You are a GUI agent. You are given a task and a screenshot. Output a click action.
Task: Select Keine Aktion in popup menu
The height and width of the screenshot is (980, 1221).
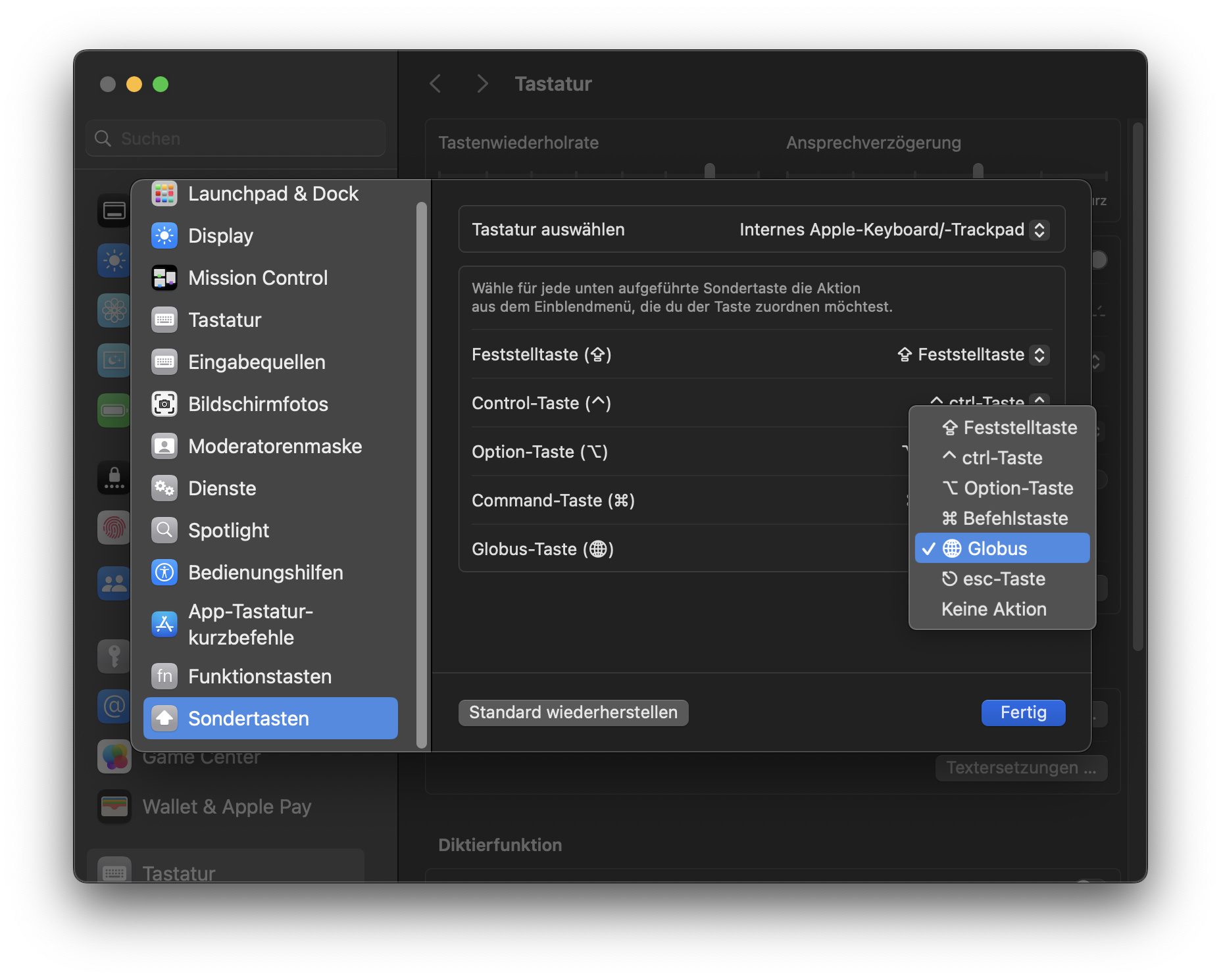tap(993, 609)
